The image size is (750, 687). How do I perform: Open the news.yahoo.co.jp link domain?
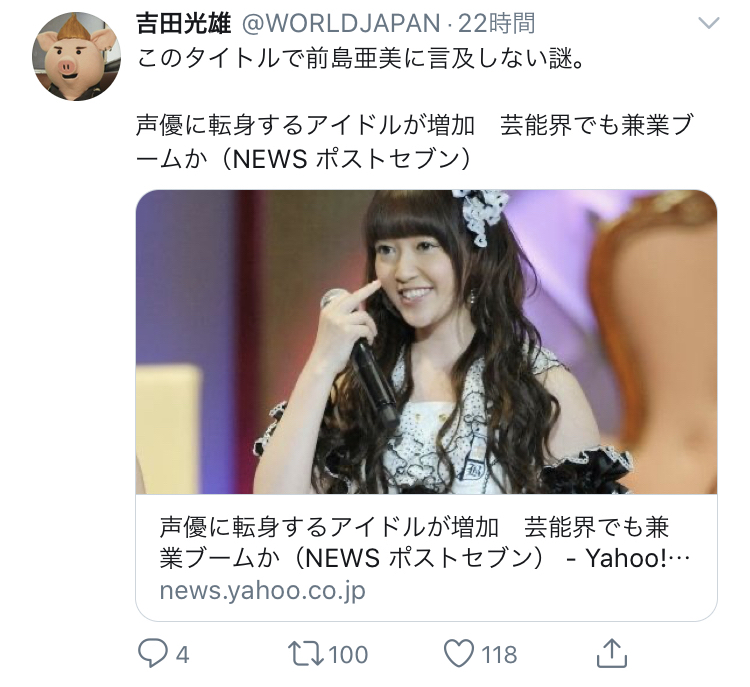263,591
